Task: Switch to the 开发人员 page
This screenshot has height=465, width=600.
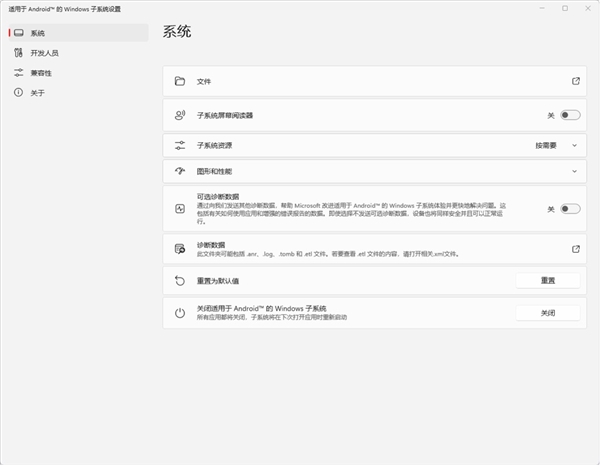Action: tap(45, 53)
